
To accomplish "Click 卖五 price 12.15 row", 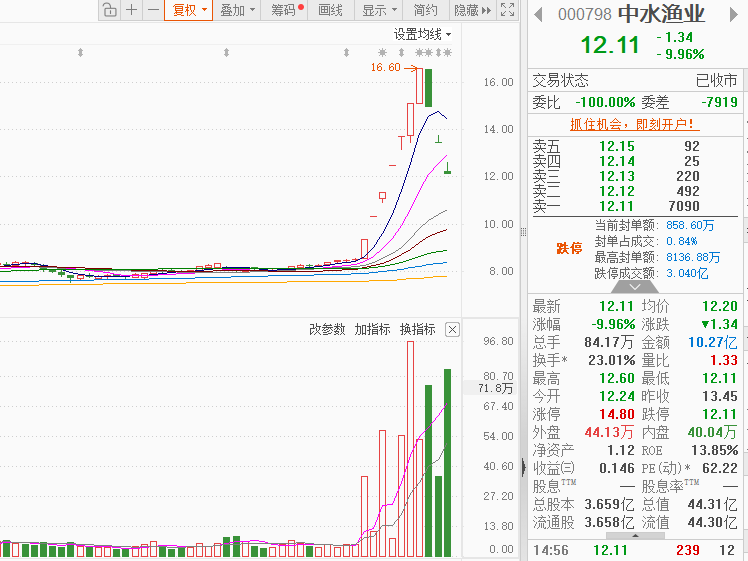I will click(635, 146).
